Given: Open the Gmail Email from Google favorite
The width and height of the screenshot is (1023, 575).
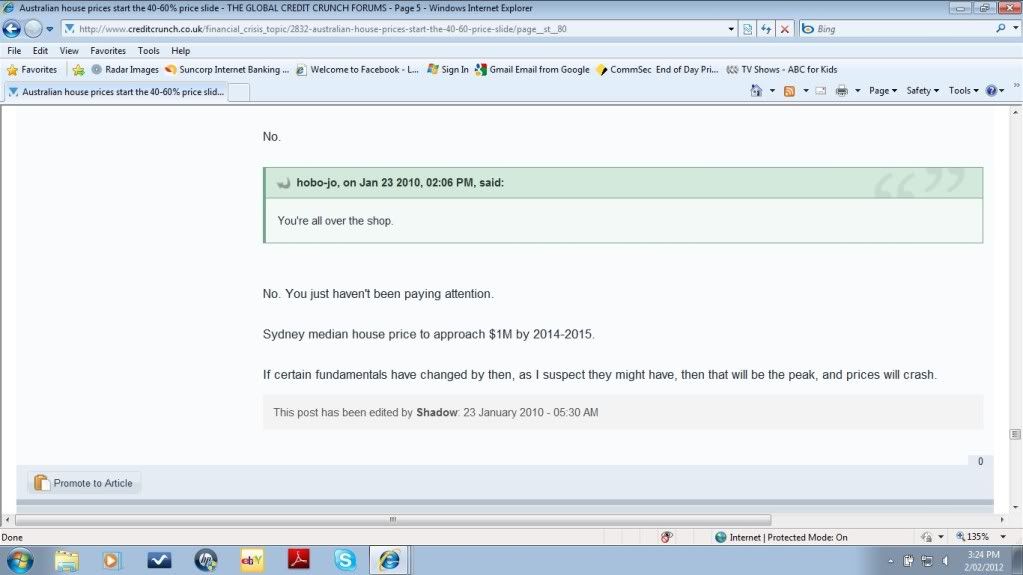Looking at the screenshot, I should point(531,70).
